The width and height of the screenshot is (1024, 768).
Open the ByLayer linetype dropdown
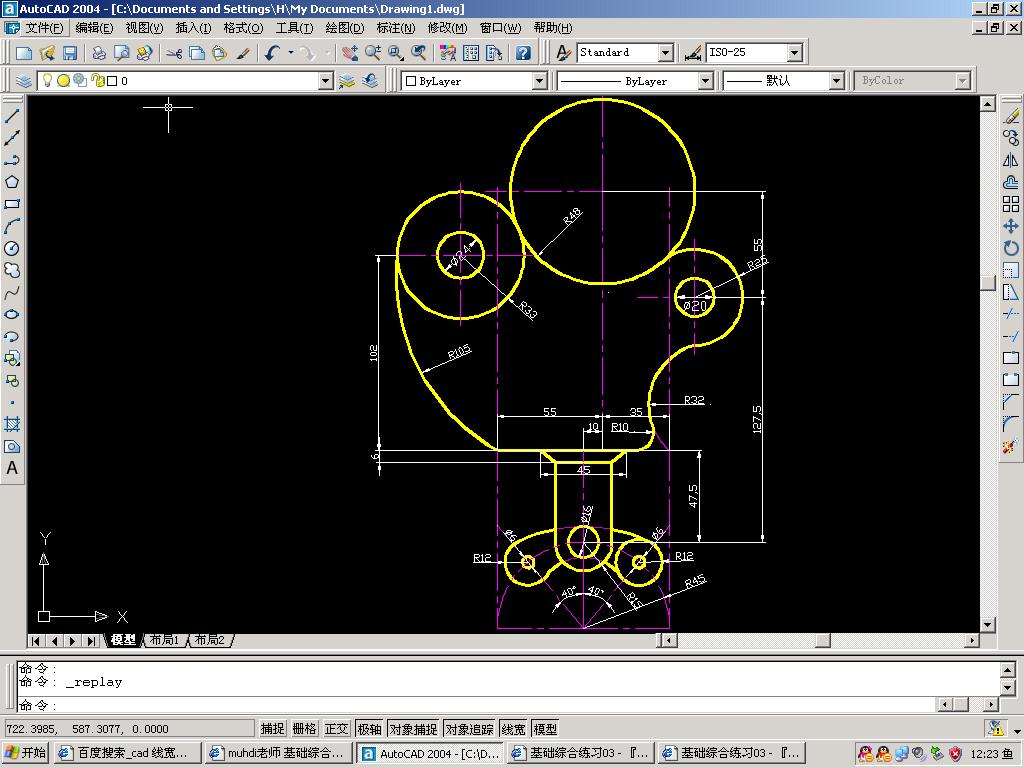pos(705,81)
